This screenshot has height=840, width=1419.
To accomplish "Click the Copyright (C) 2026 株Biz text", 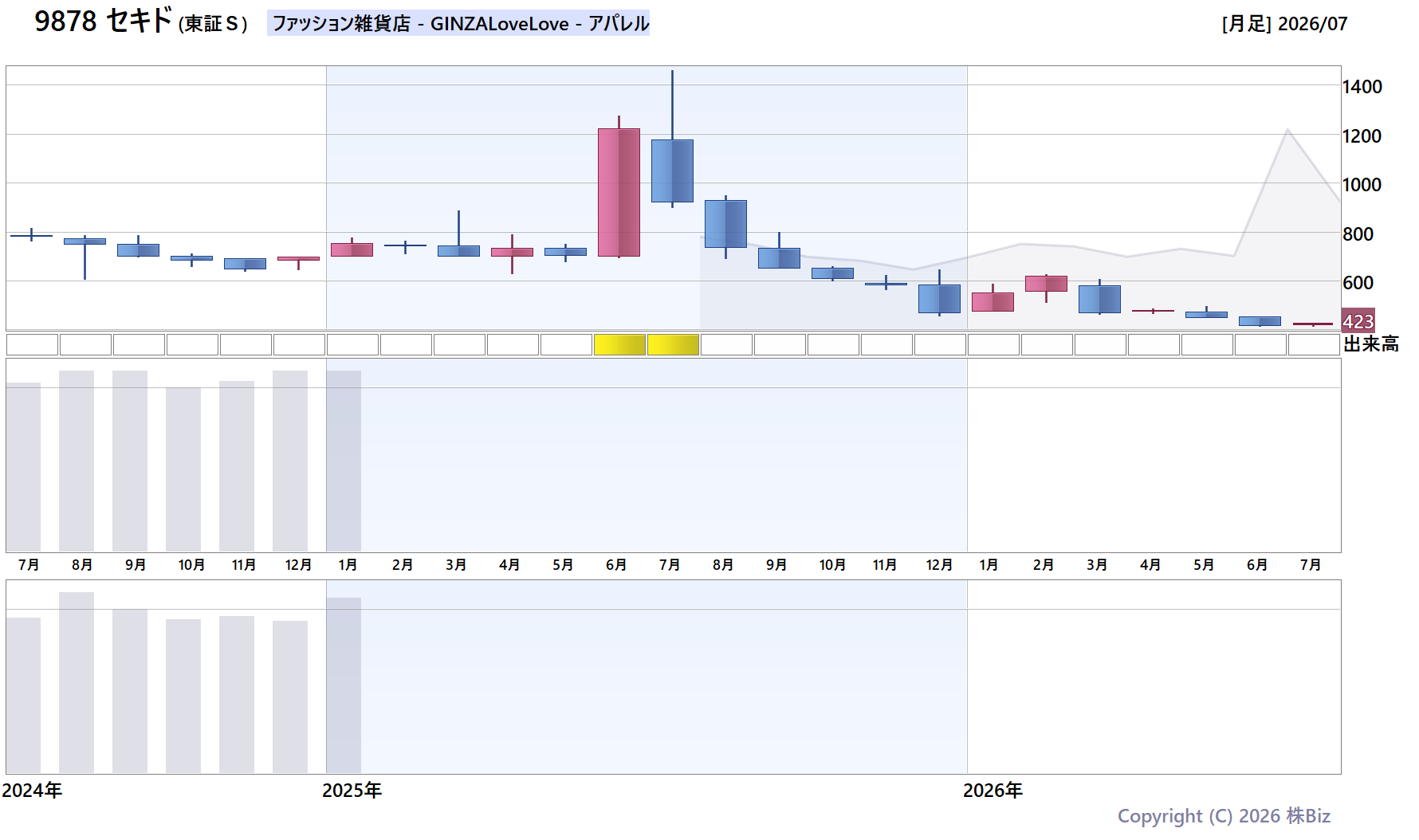I will (x=1224, y=816).
